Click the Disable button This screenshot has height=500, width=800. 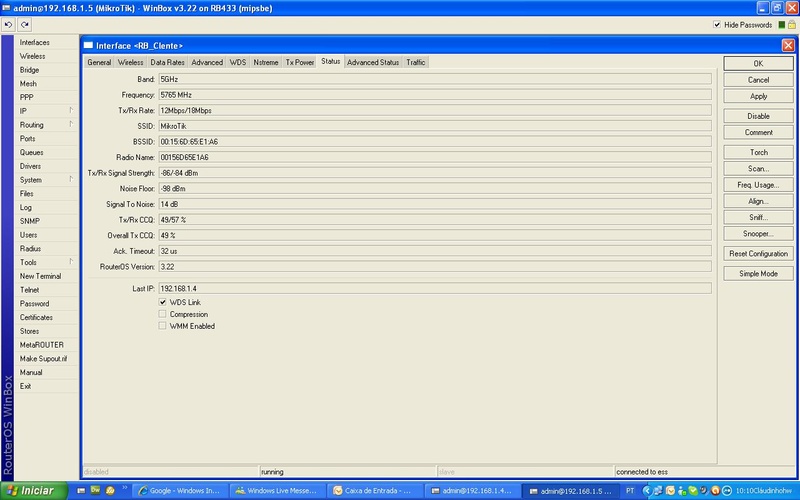pos(758,116)
